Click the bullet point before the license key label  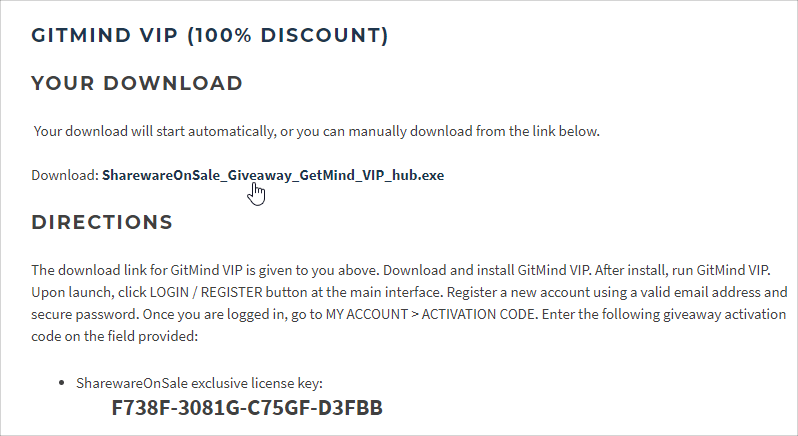click(x=62, y=383)
